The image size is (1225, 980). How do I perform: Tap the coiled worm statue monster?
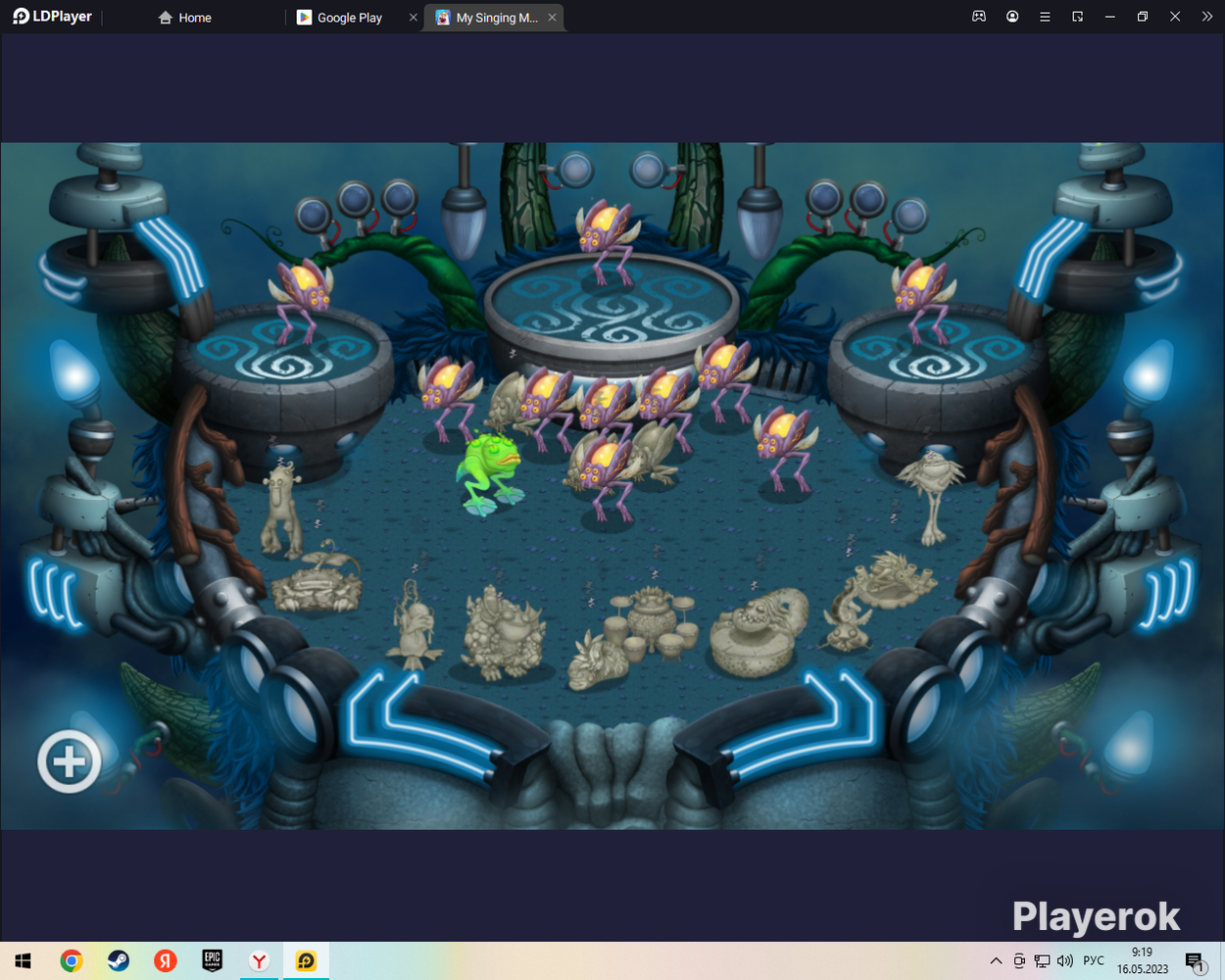click(759, 632)
